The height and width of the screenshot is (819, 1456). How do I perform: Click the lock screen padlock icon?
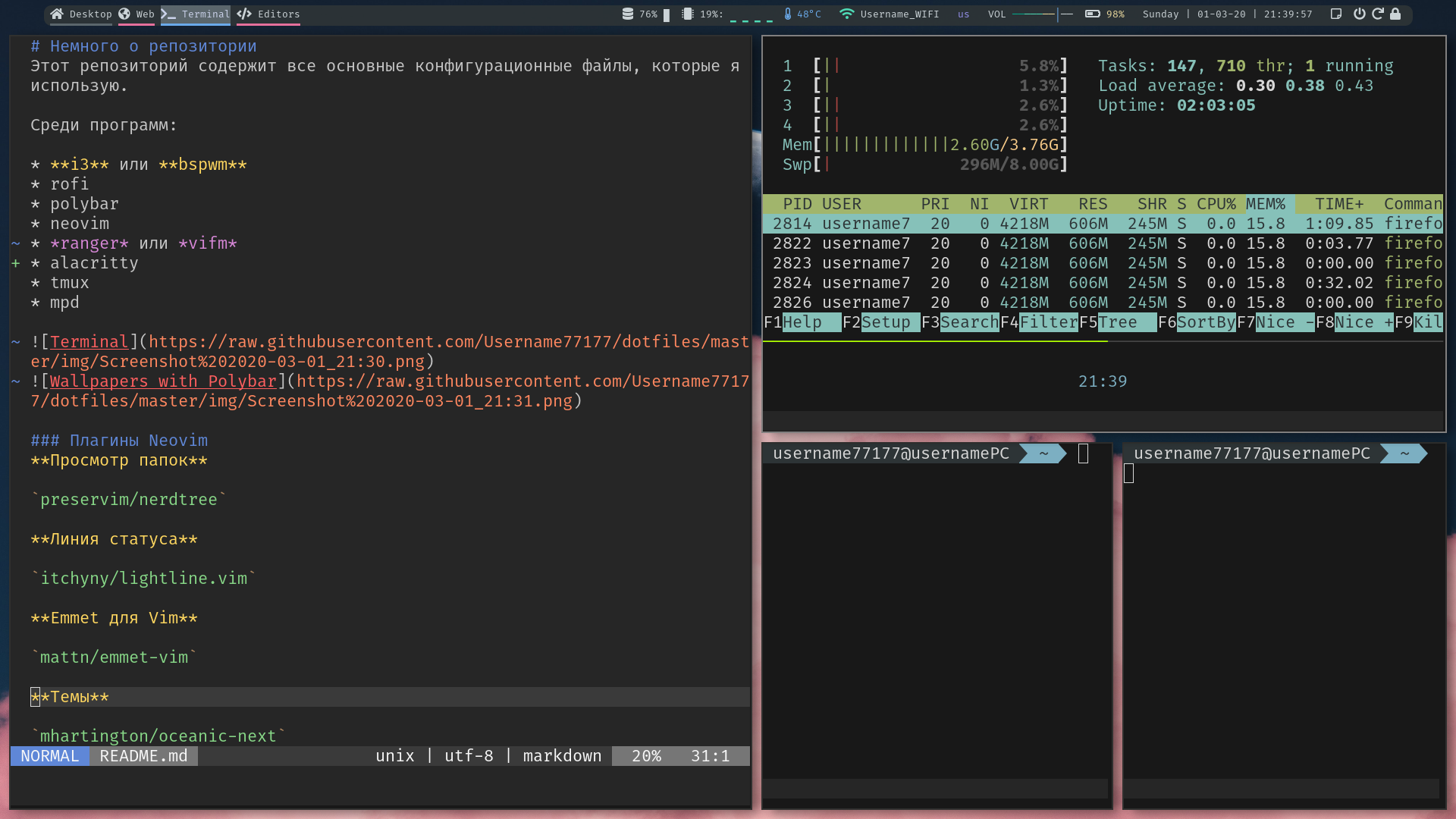point(1395,14)
